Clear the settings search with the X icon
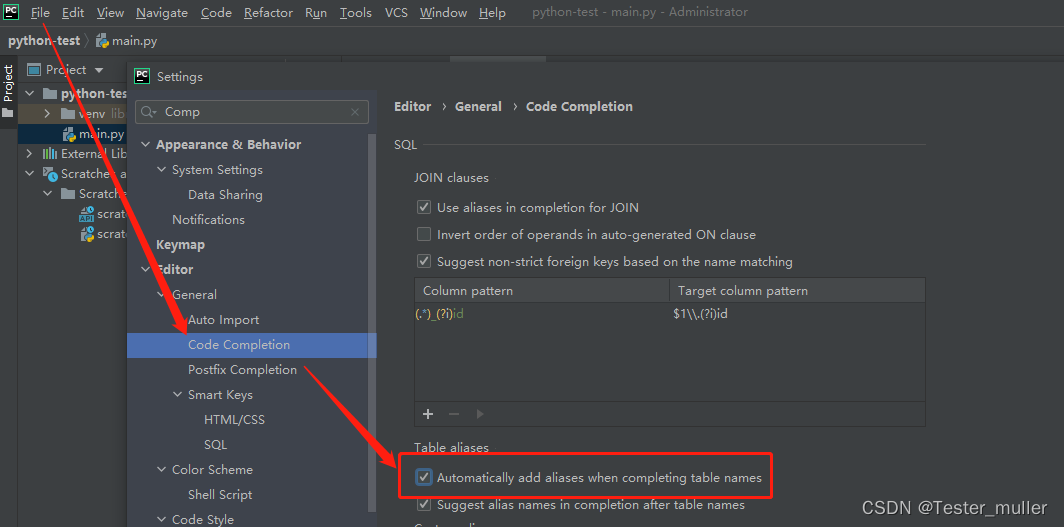1064x527 pixels. point(355,112)
